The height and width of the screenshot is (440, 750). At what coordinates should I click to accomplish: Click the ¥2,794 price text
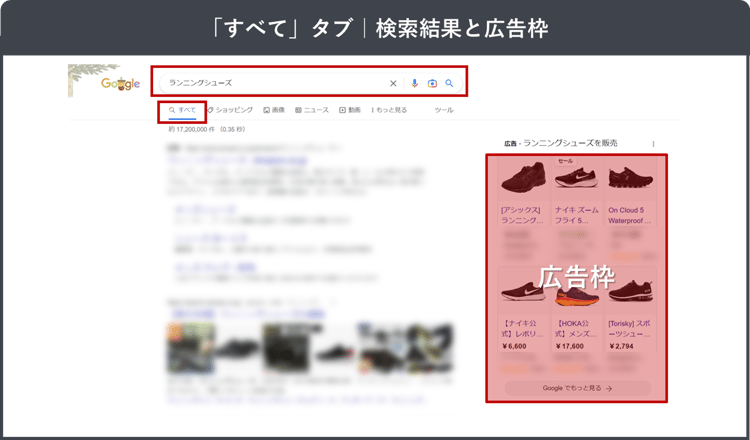tap(621, 346)
